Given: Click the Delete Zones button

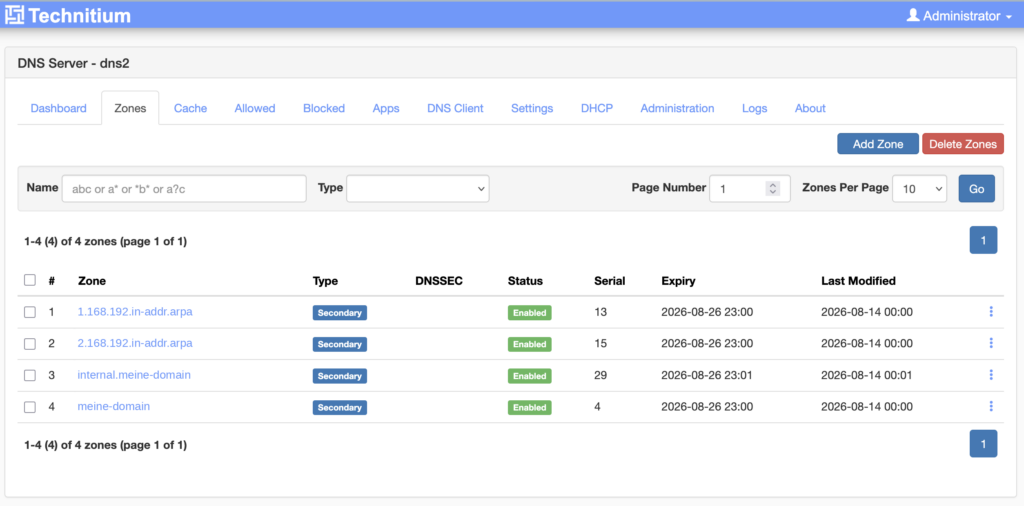Looking at the screenshot, I should coord(963,144).
